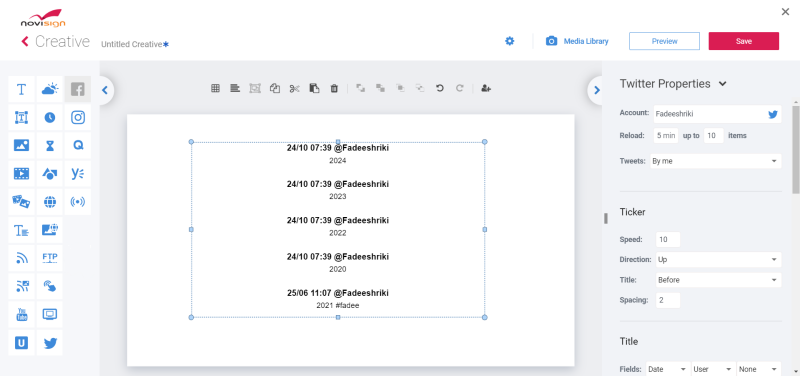This screenshot has height=376, width=800.
Task: Open the Fields 'User' dropdown
Action: (713, 368)
